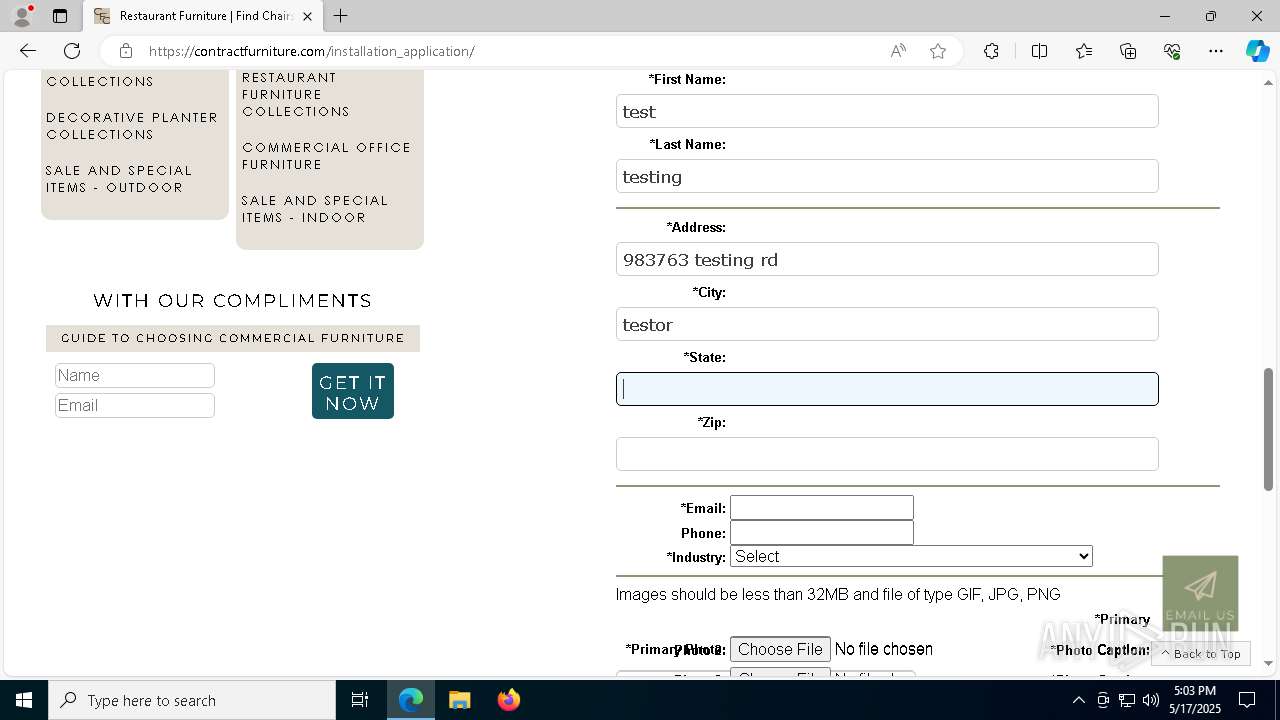Open Split screen icon
Screen dimensions: 1280x720
pos(1039,51)
